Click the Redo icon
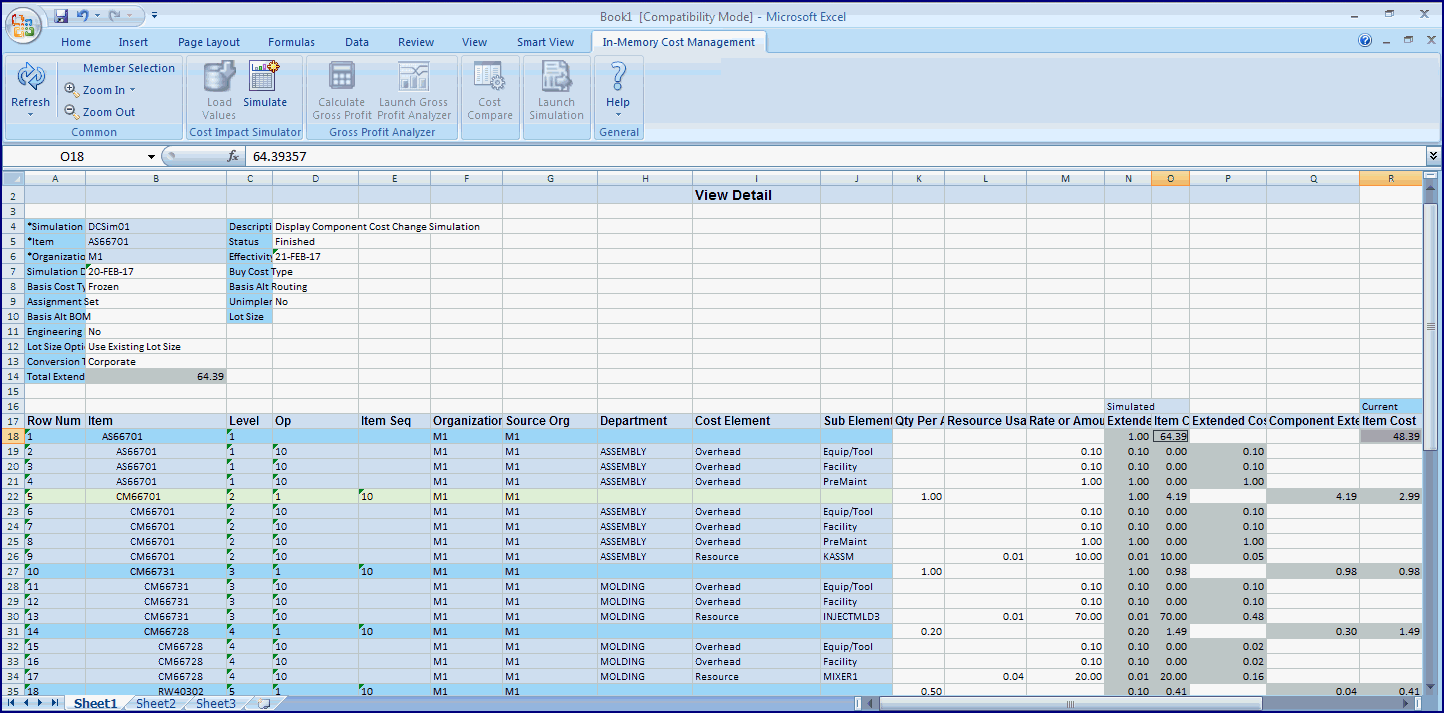This screenshot has width=1444, height=713. [x=114, y=16]
